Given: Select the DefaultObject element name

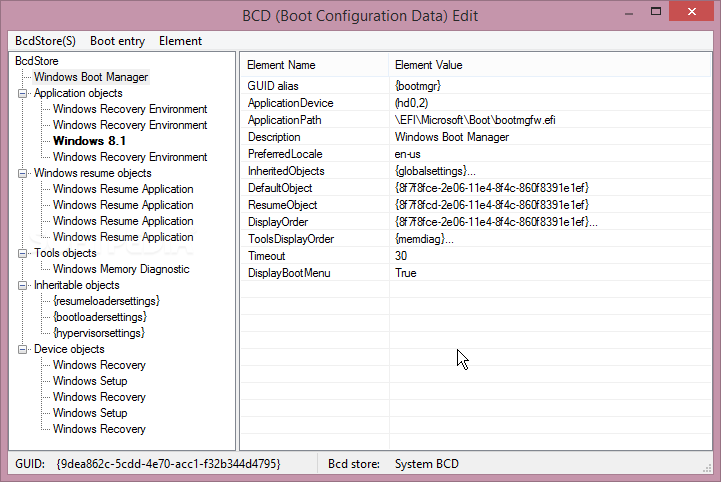Looking at the screenshot, I should [x=280, y=188].
